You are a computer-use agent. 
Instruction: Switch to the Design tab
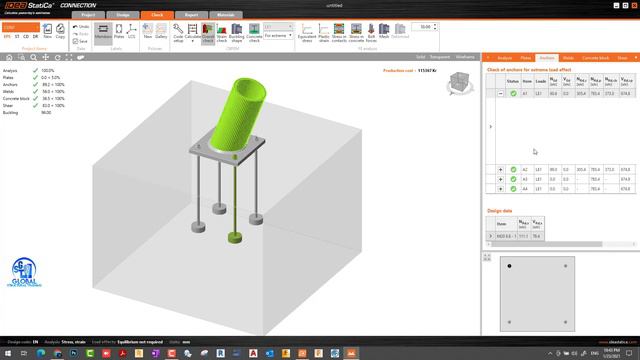coord(122,15)
